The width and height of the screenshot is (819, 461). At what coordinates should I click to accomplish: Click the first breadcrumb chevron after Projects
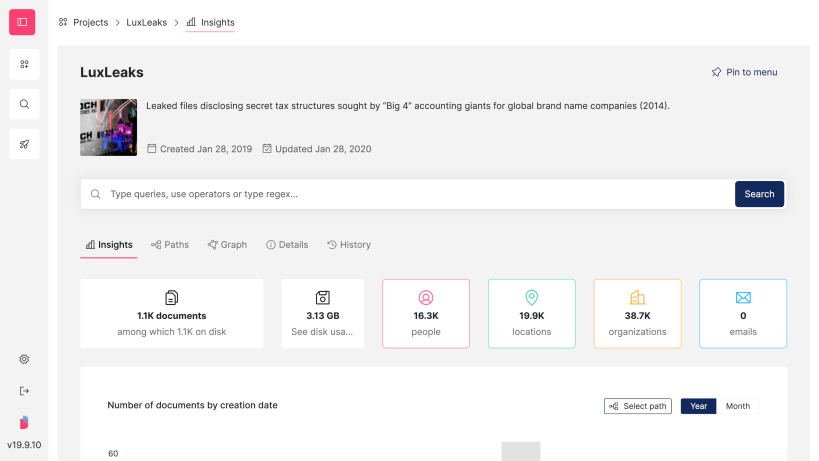(118, 22)
